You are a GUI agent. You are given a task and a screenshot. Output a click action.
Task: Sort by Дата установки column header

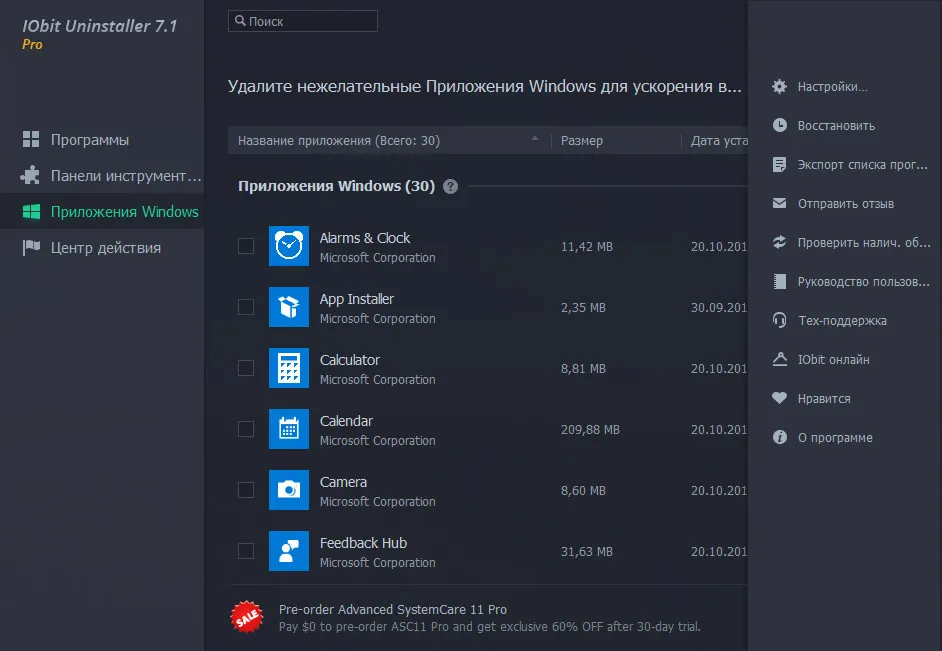pos(719,141)
